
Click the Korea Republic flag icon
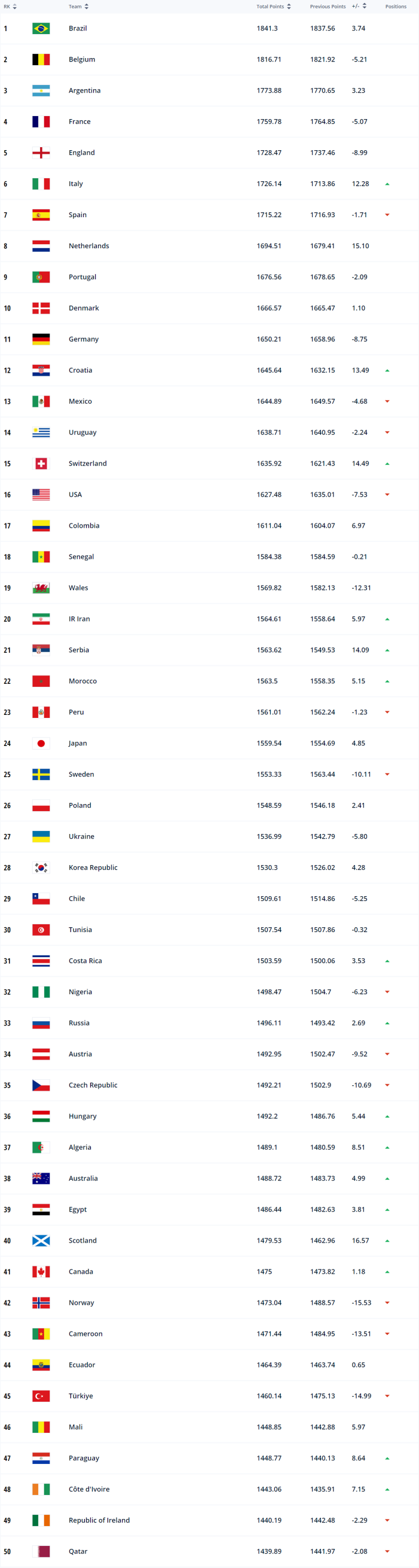[x=40, y=867]
